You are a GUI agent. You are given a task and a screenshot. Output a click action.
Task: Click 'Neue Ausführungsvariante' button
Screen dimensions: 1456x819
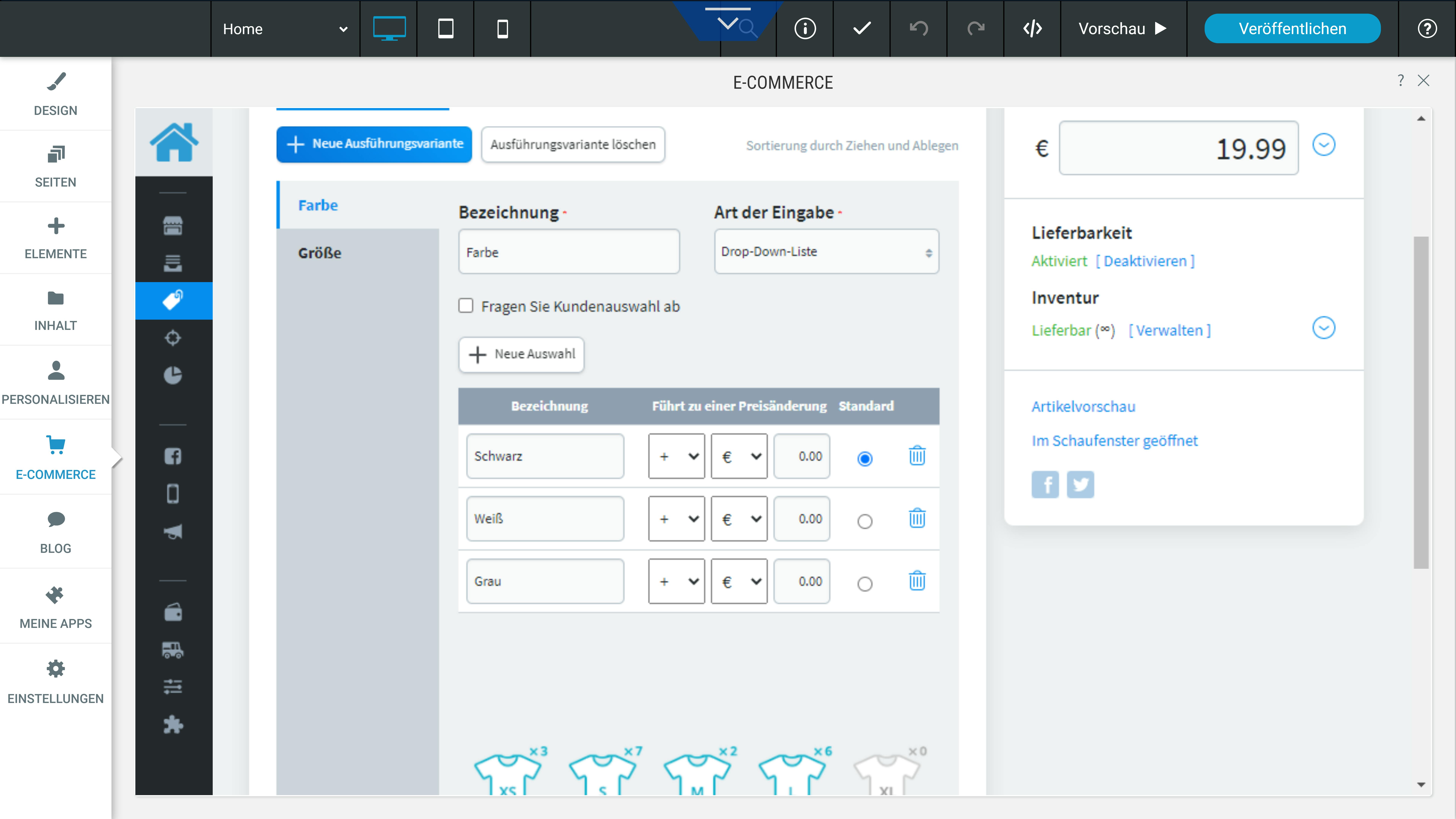pos(374,144)
